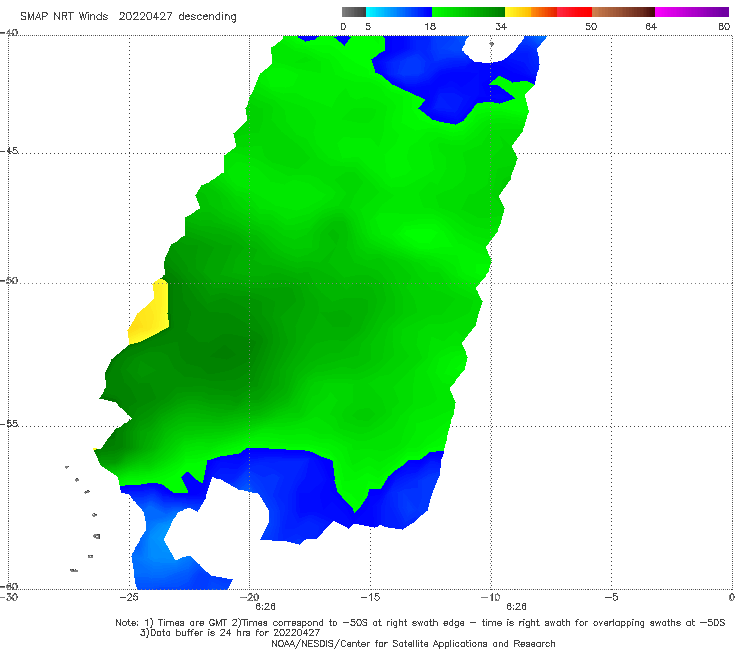Click the magenta-purple 64-80 colorbar segment
This screenshot has width=740, height=650.
[x=692, y=12]
